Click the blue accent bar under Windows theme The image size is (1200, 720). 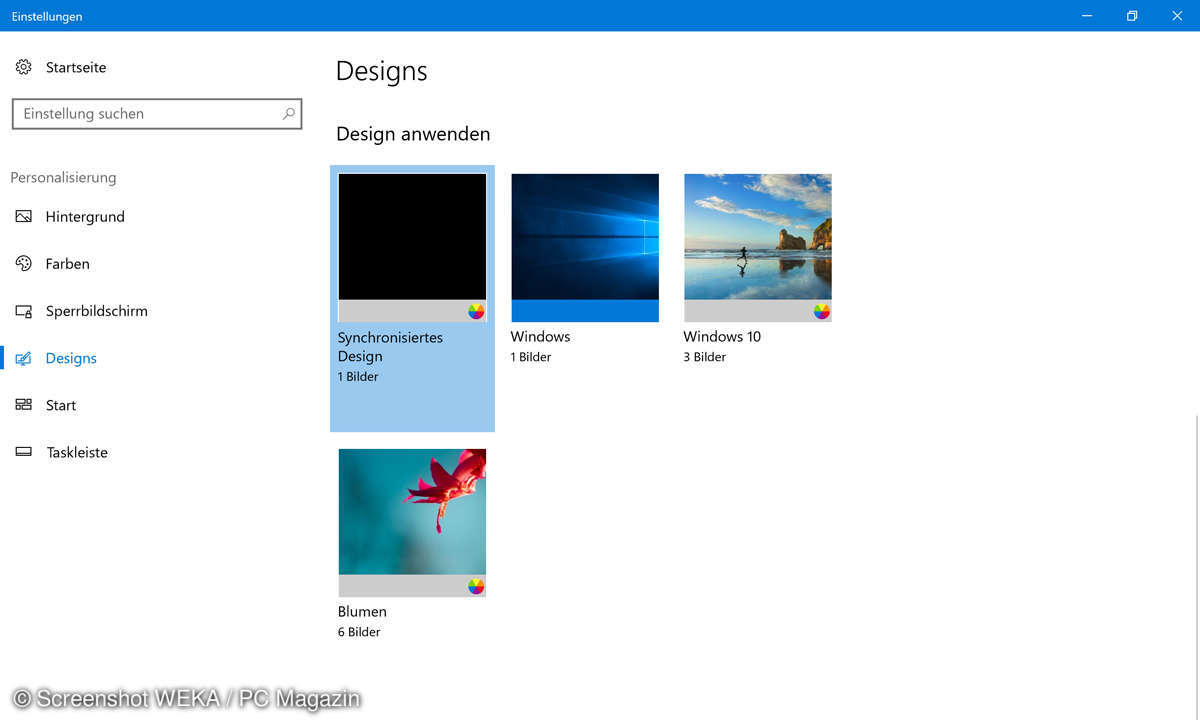point(585,311)
